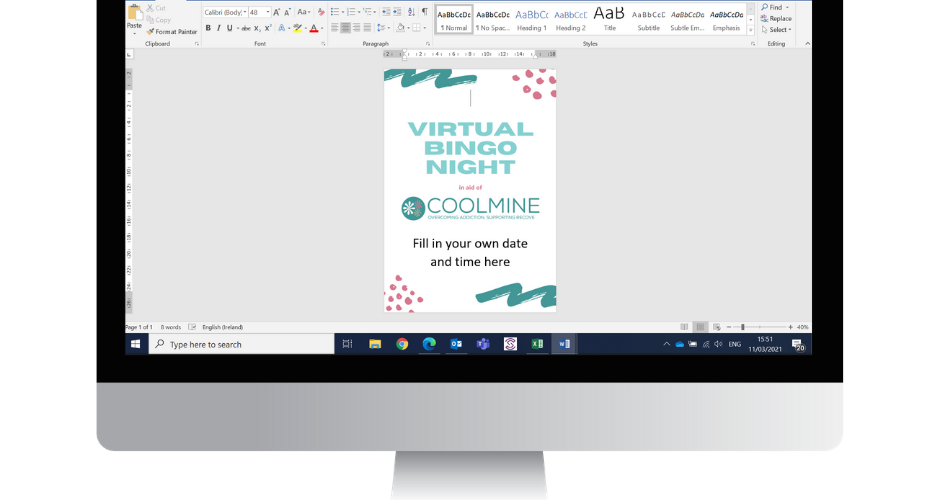Open the Calibri font name dropdown

[x=245, y=12]
